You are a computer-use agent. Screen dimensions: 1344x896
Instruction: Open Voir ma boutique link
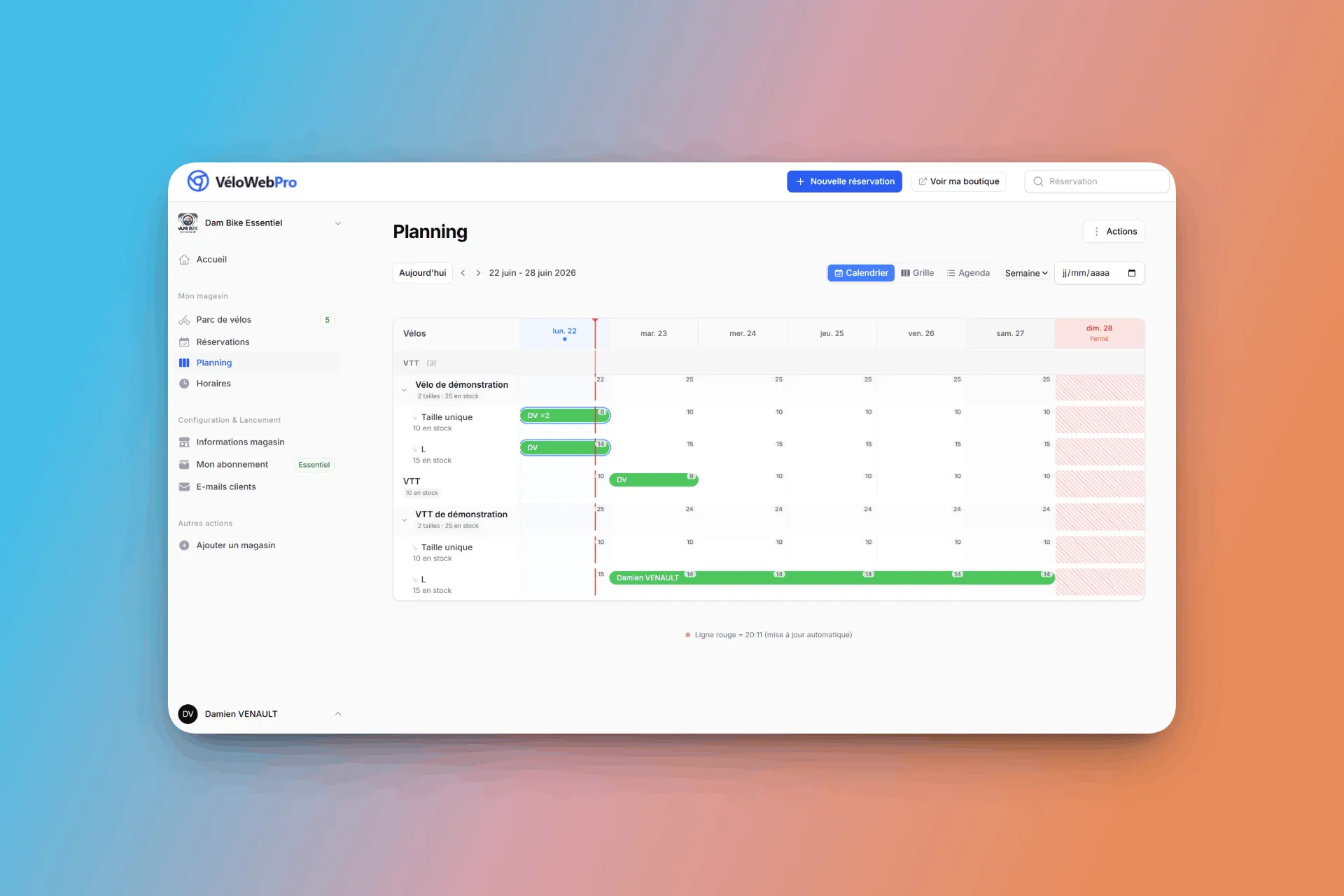[958, 181]
